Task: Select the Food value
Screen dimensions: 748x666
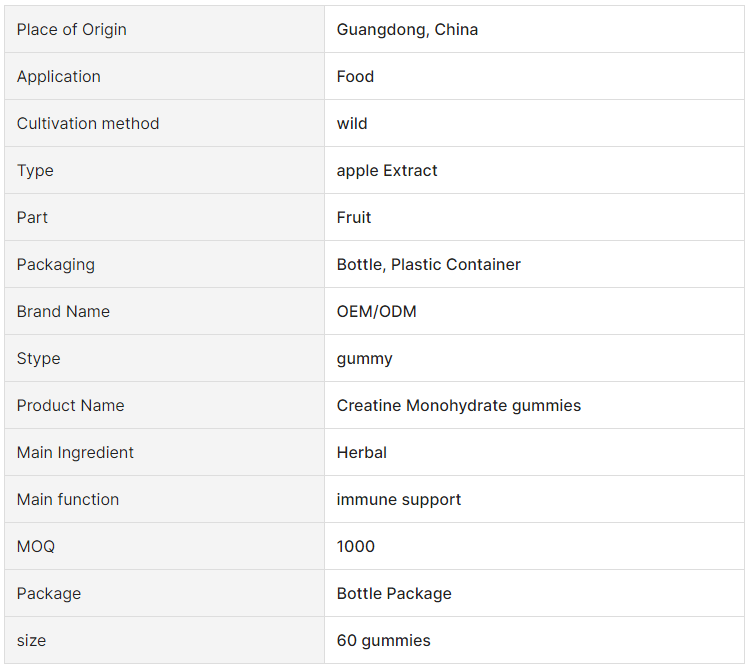Action: pyautogui.click(x=355, y=76)
